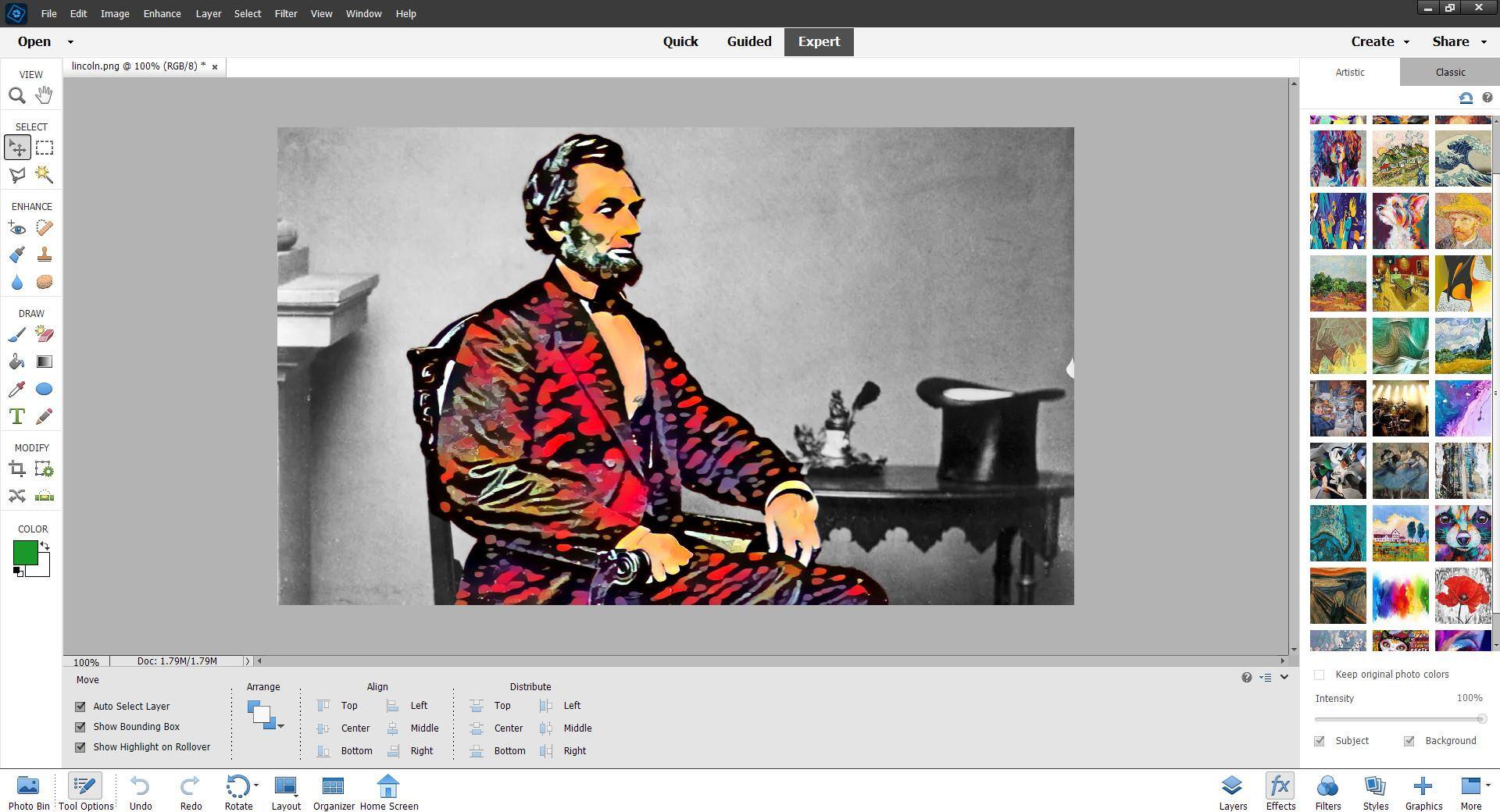Open the Layers panel

(1232, 792)
